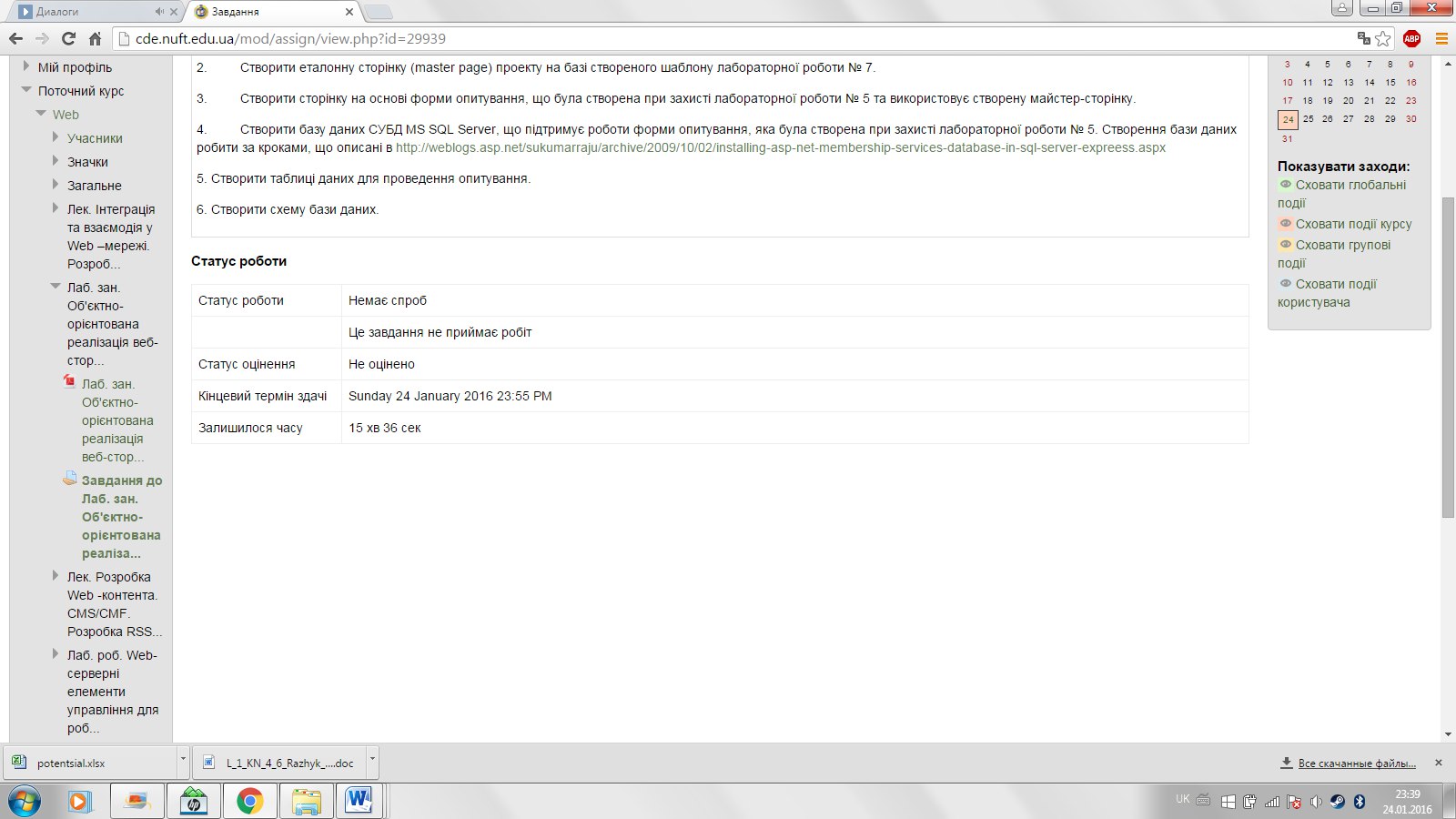The width and height of the screenshot is (1456, 819).
Task: Click Все скачанные файлы link
Action: [x=1356, y=763]
